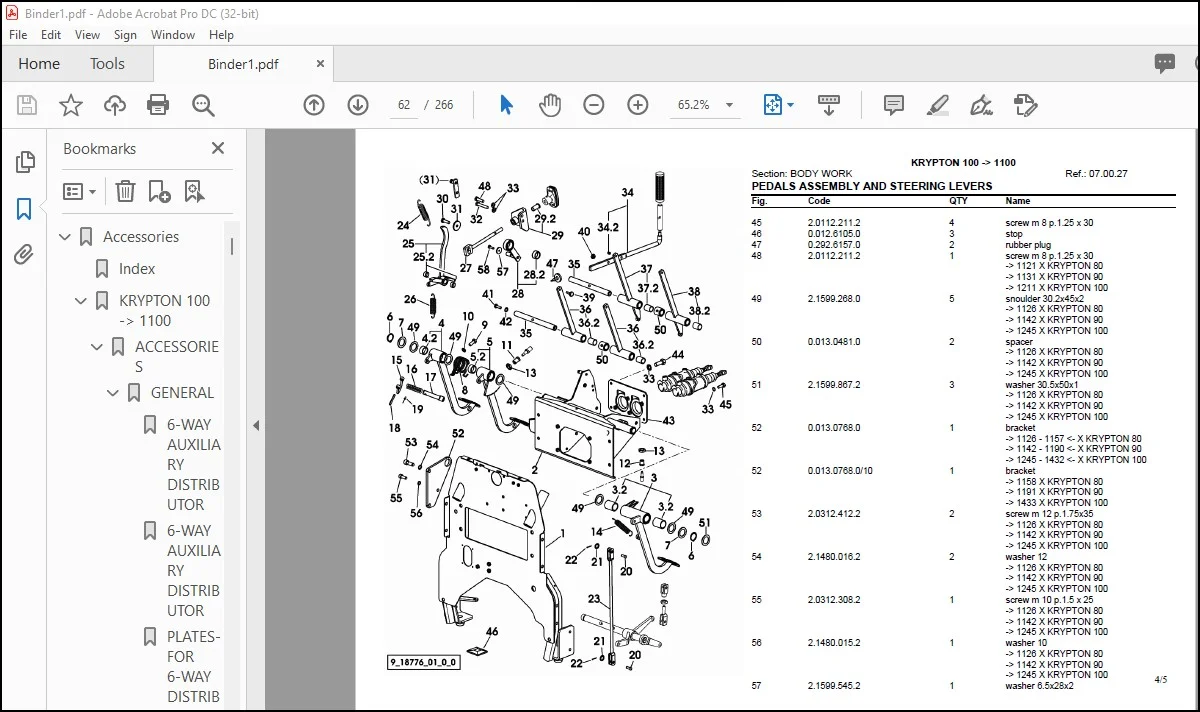
Task: Go to the previous page arrow
Action: pos(314,105)
